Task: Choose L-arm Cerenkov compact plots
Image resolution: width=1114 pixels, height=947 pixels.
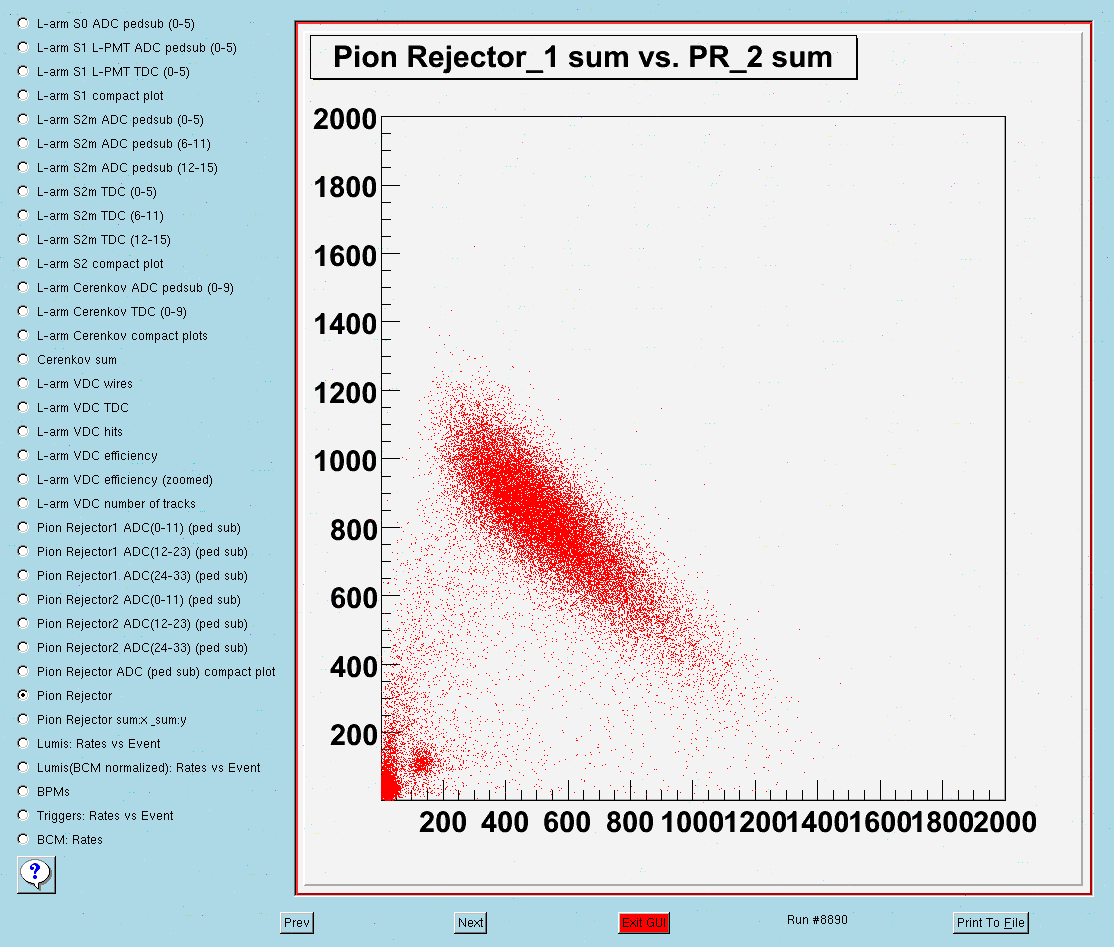Action: point(23,335)
